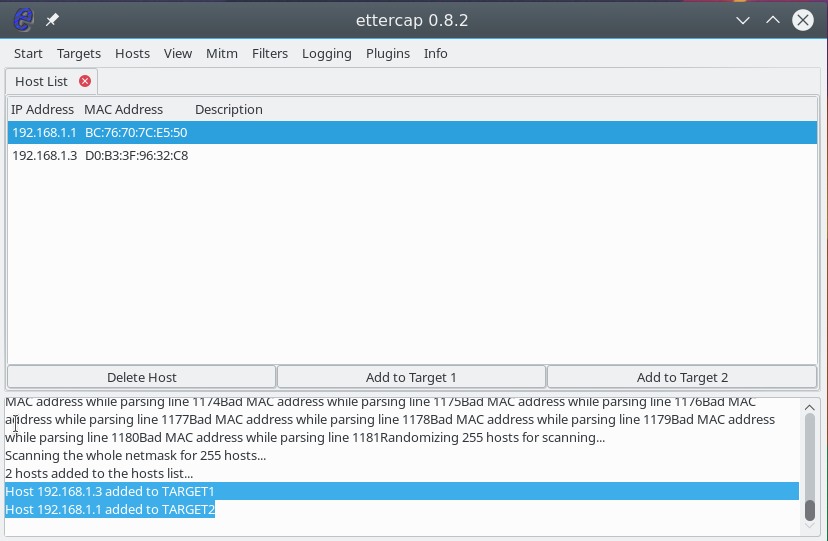828x541 pixels.
Task: Toggle the pin window icon
Action: point(52,20)
